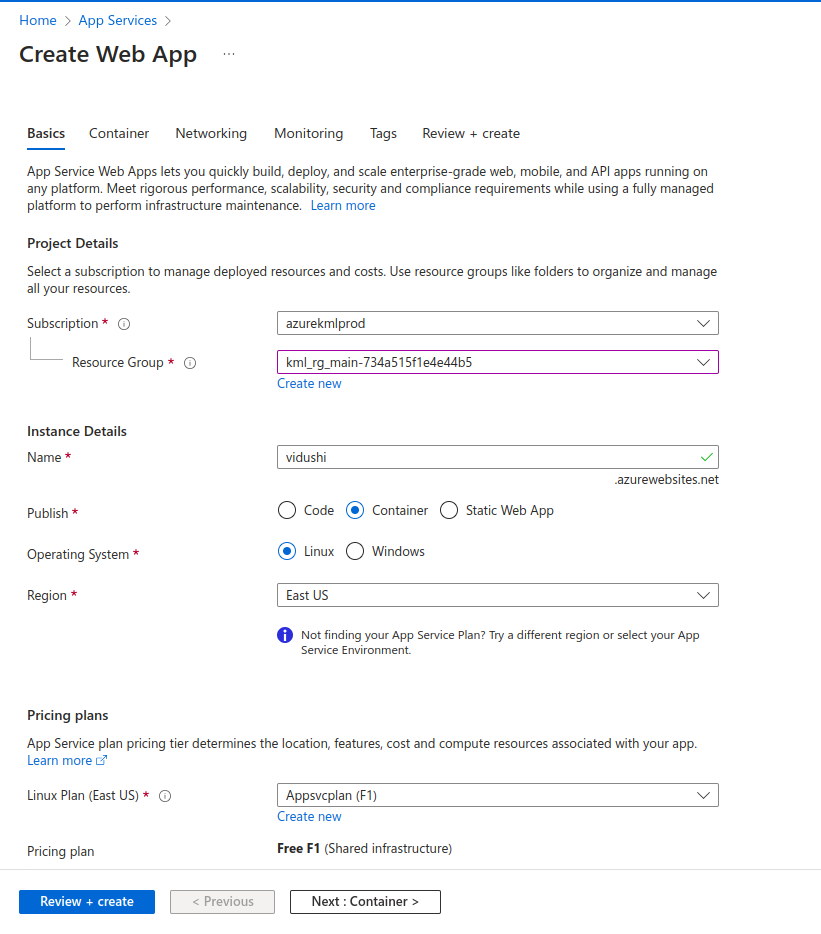Select the Code publish option
The height and width of the screenshot is (934, 821).
point(287,510)
